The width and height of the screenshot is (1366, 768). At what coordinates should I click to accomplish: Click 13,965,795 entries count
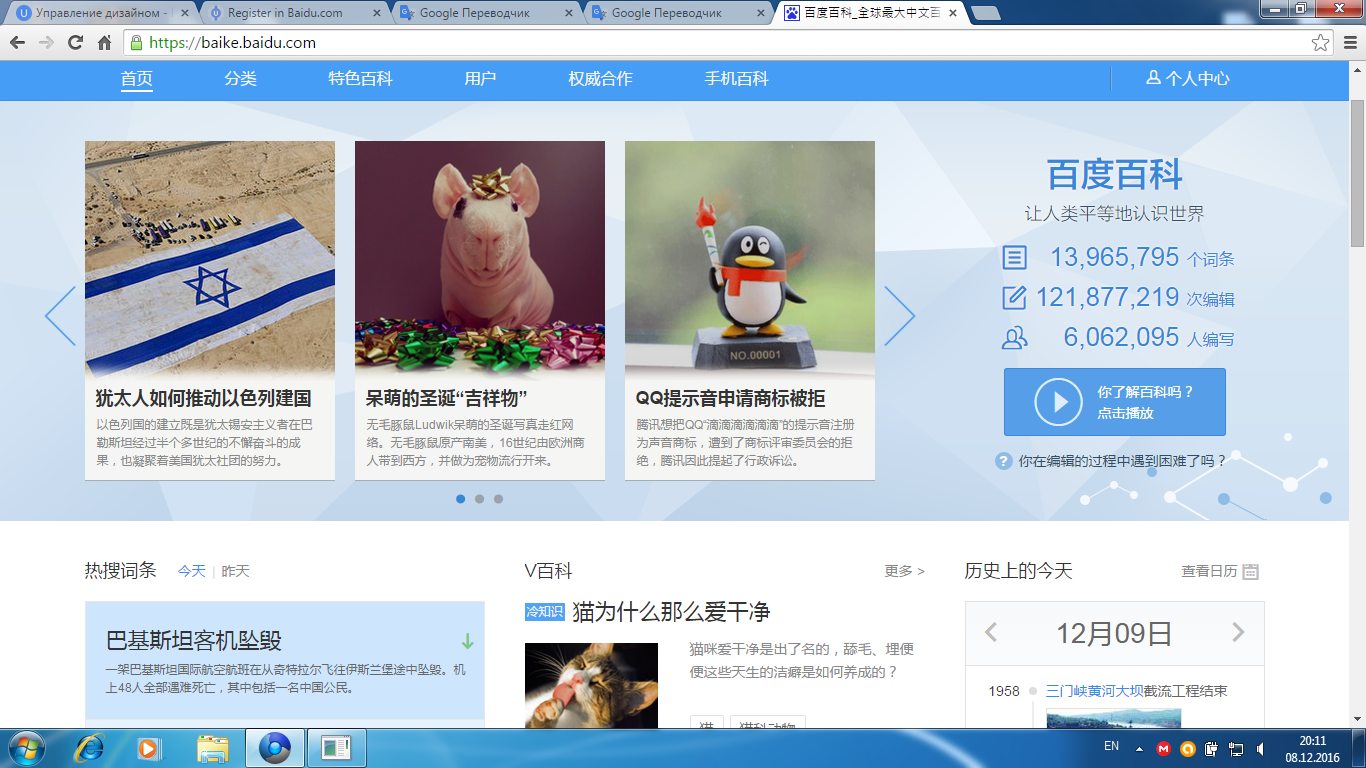point(1114,257)
